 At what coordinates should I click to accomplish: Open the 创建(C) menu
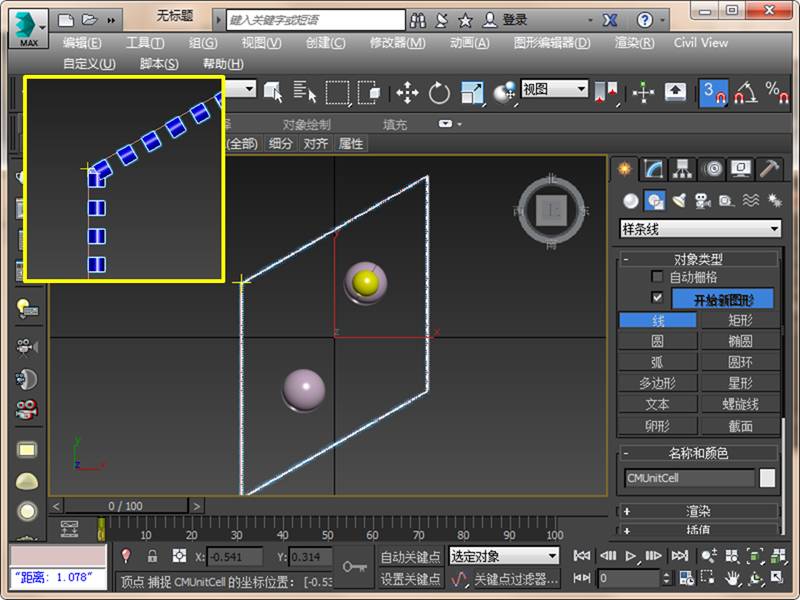pos(325,43)
